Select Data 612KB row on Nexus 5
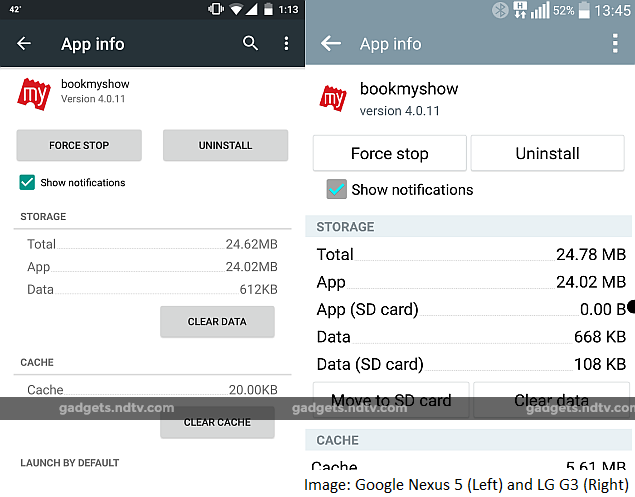The width and height of the screenshot is (635, 497). point(152,290)
